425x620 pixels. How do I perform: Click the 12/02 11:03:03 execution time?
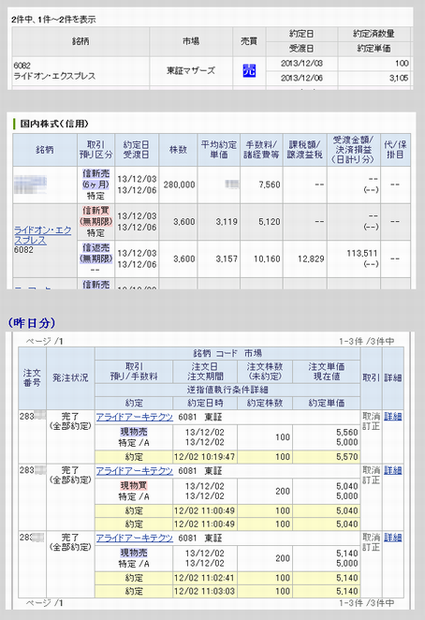pos(204,592)
